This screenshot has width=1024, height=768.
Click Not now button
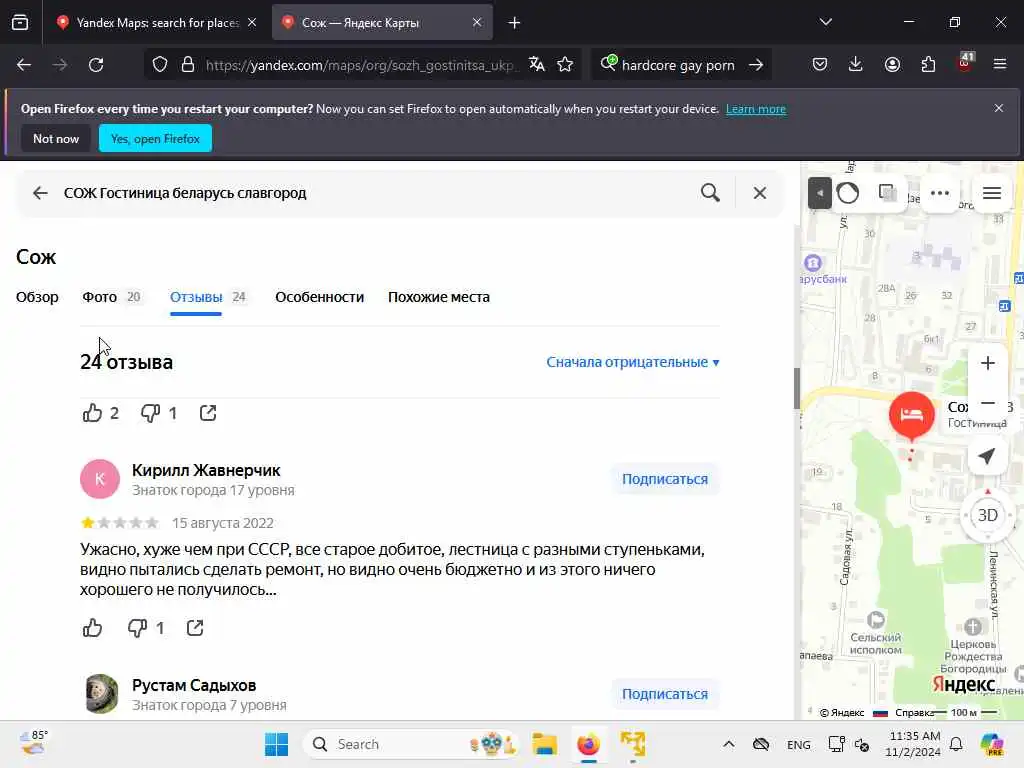pyautogui.click(x=56, y=138)
